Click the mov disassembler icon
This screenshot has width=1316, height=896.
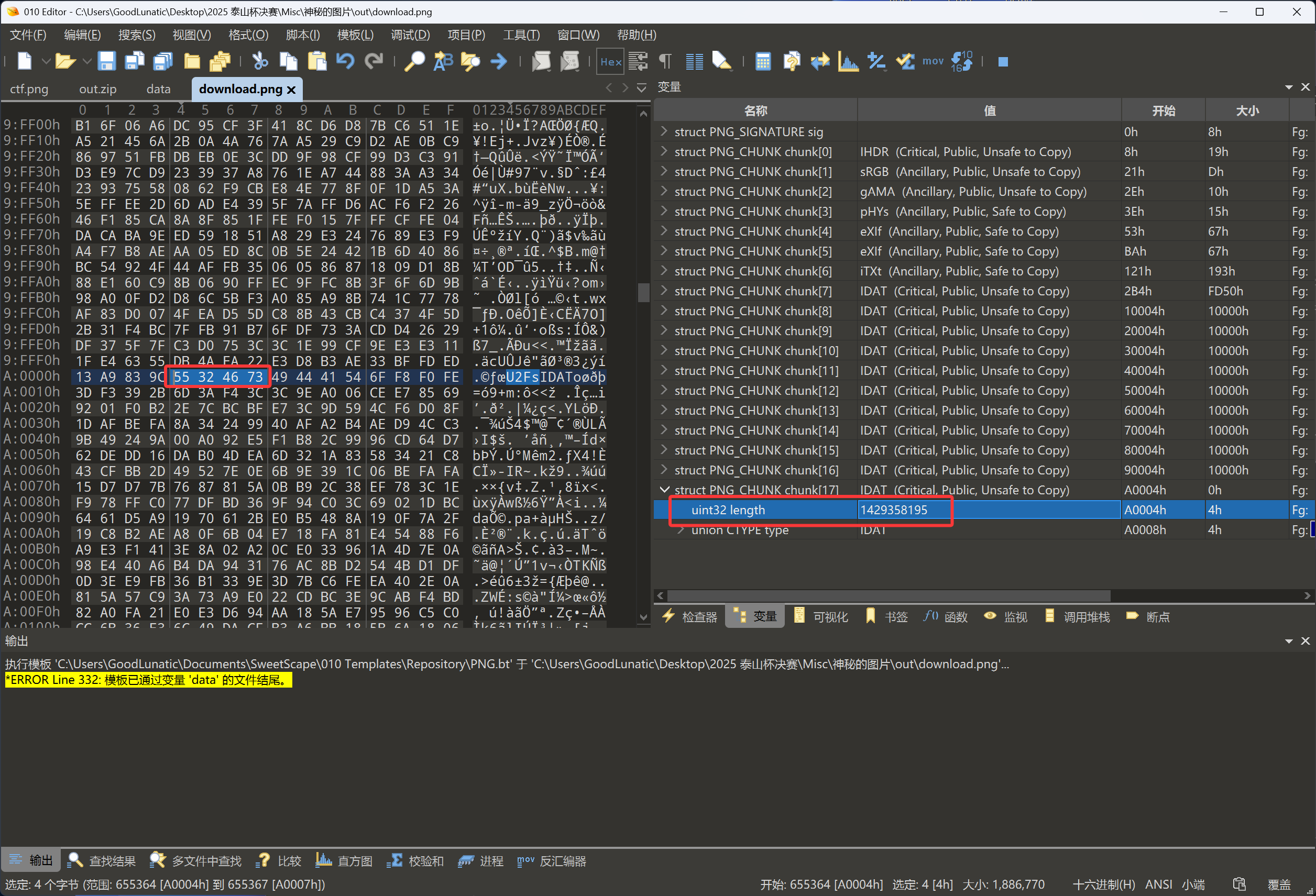click(x=933, y=61)
